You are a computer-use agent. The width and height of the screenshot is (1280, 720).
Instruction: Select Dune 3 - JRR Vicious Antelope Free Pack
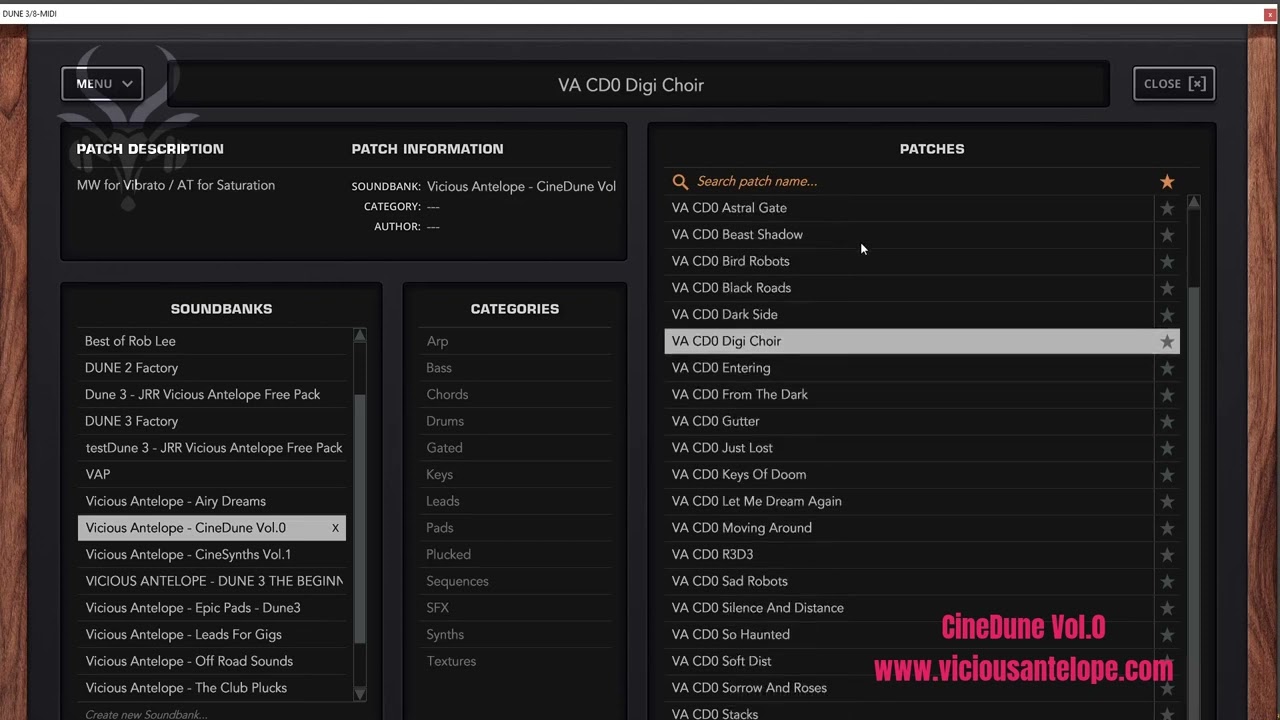212,394
